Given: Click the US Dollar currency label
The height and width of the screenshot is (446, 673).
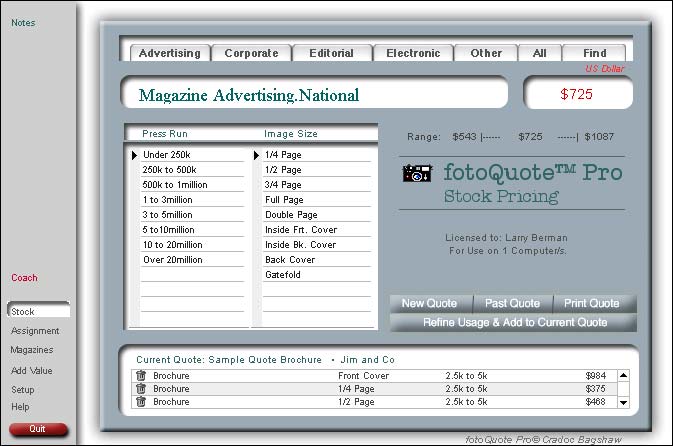Looking at the screenshot, I should [605, 69].
